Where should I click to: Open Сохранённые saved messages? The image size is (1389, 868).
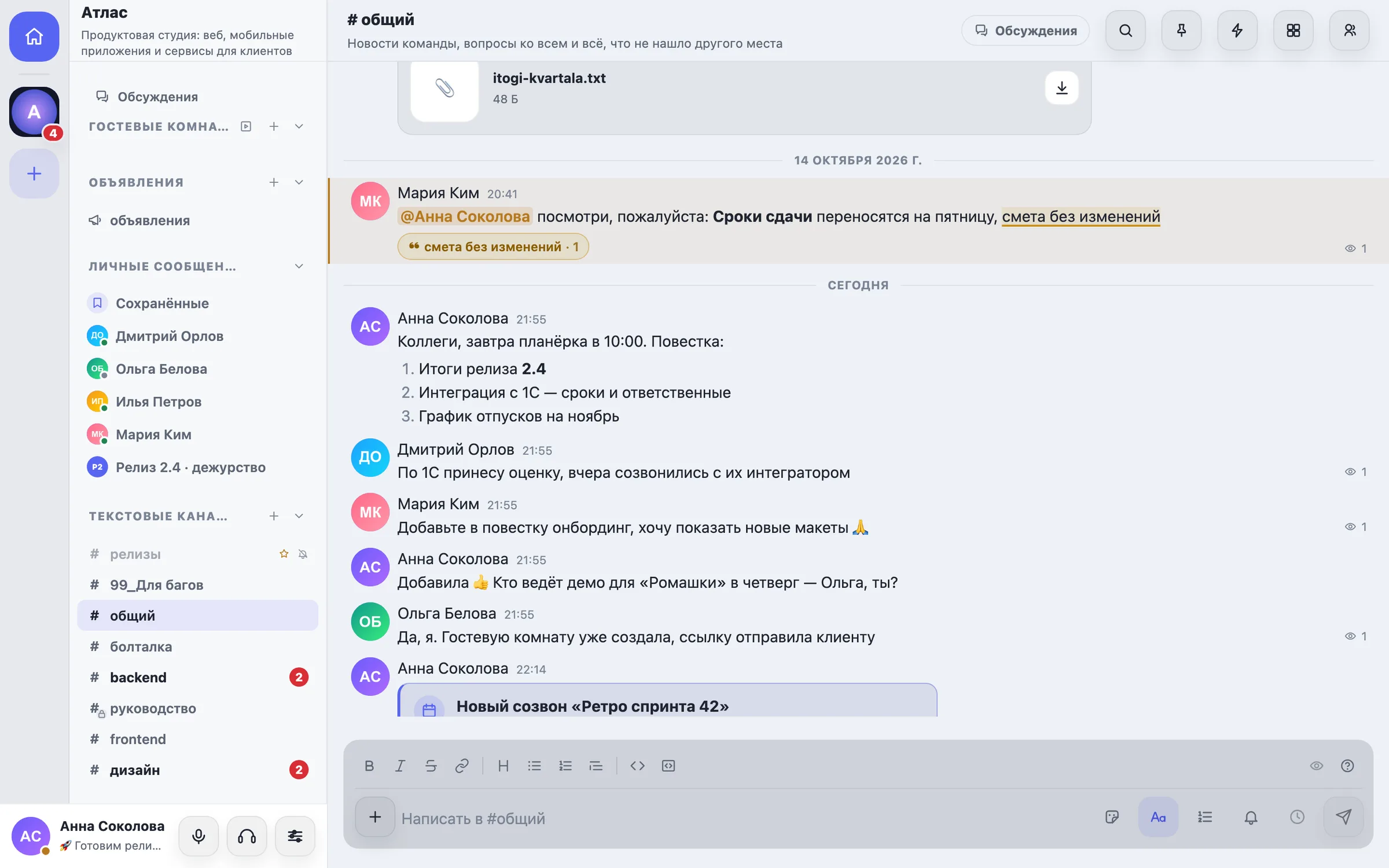[x=197, y=303]
